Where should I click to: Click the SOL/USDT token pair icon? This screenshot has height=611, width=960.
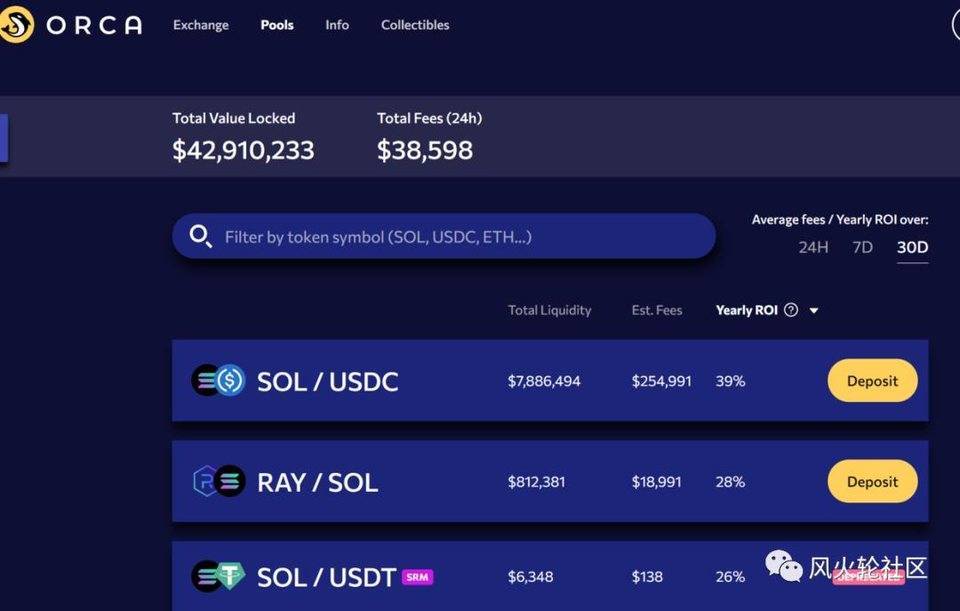pyautogui.click(x=218, y=576)
